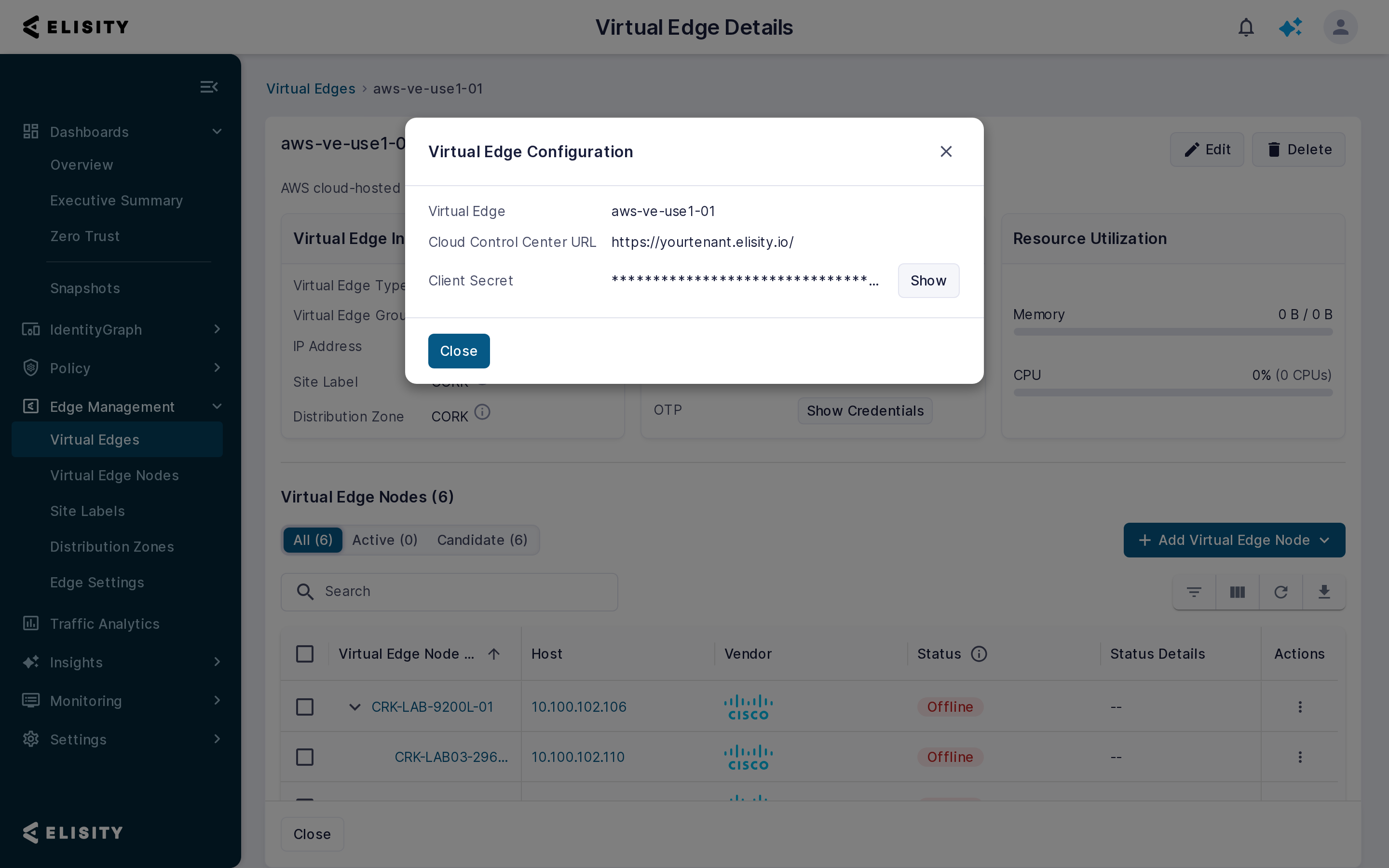Click the X icon in configuration dialog
This screenshot has width=1389, height=868.
point(946,151)
